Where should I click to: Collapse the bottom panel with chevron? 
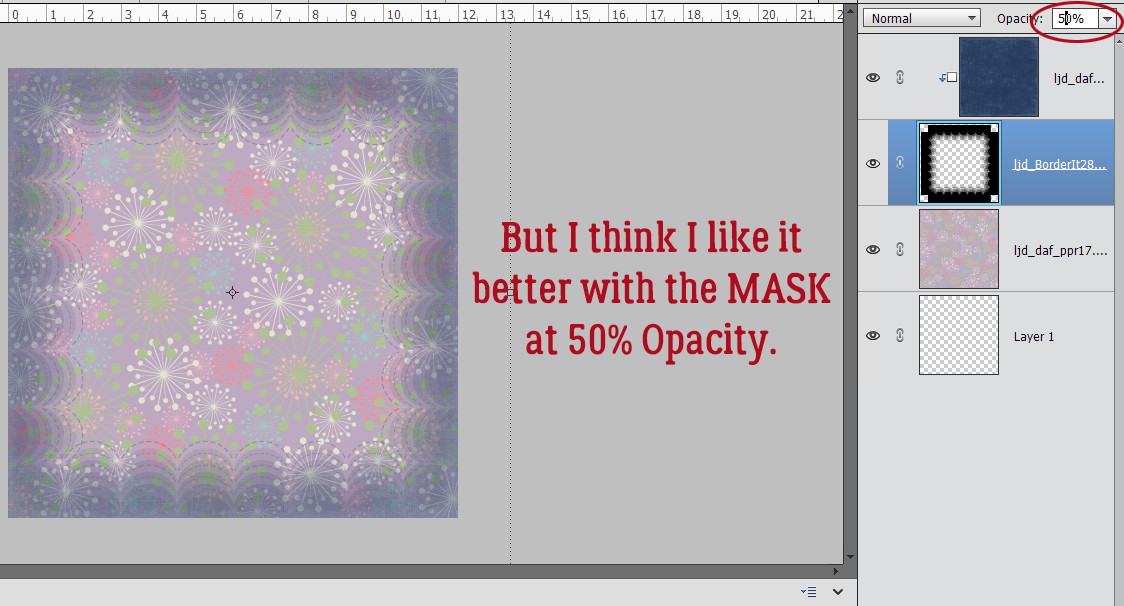click(x=837, y=592)
